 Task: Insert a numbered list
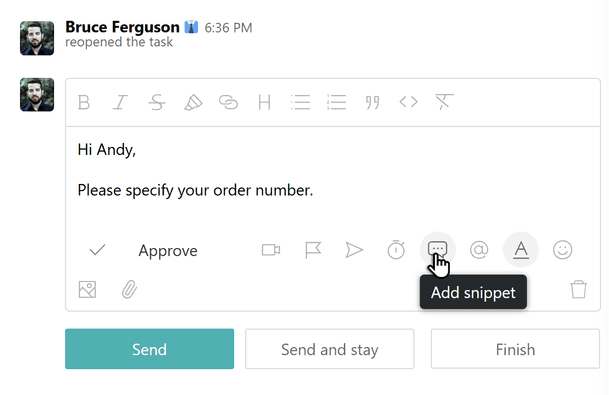pos(336,103)
